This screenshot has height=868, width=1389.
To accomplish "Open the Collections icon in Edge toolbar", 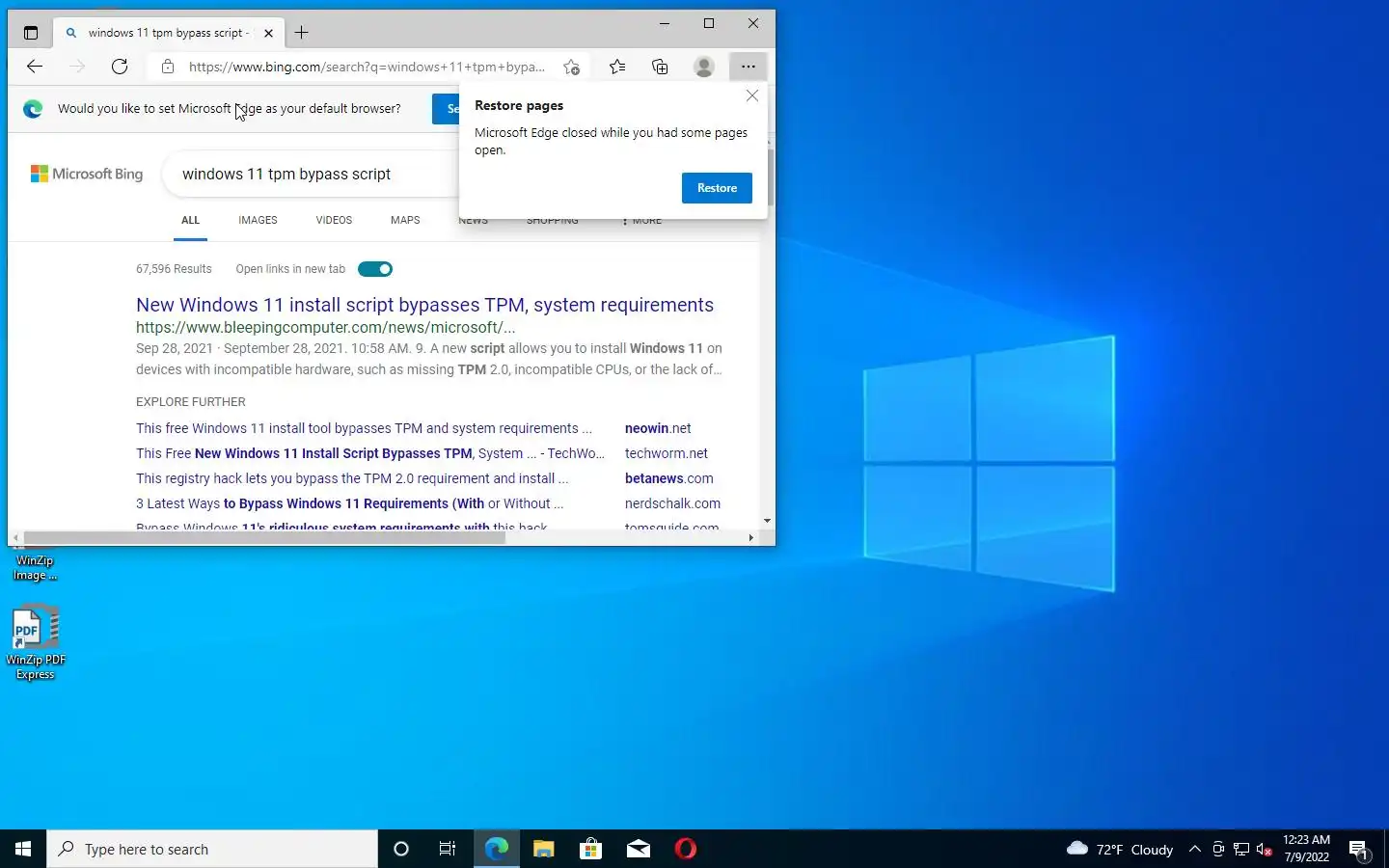I will [660, 67].
